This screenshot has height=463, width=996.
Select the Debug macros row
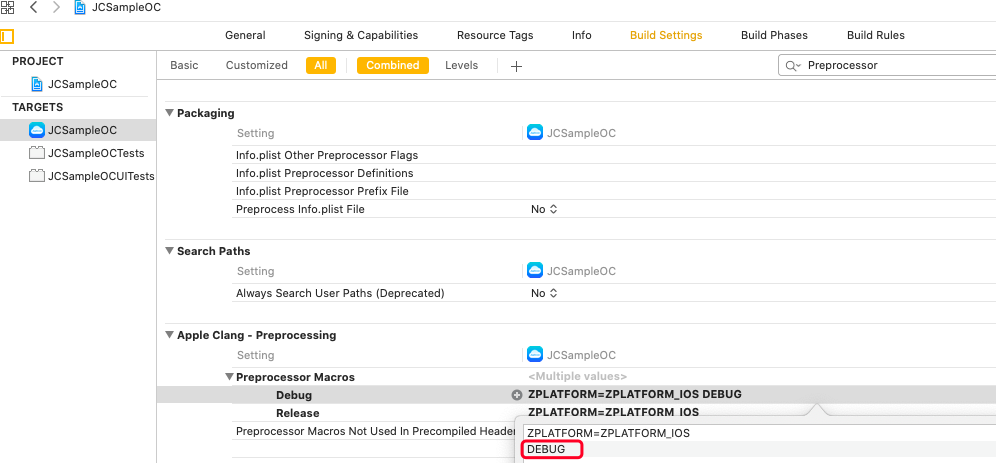[576, 394]
